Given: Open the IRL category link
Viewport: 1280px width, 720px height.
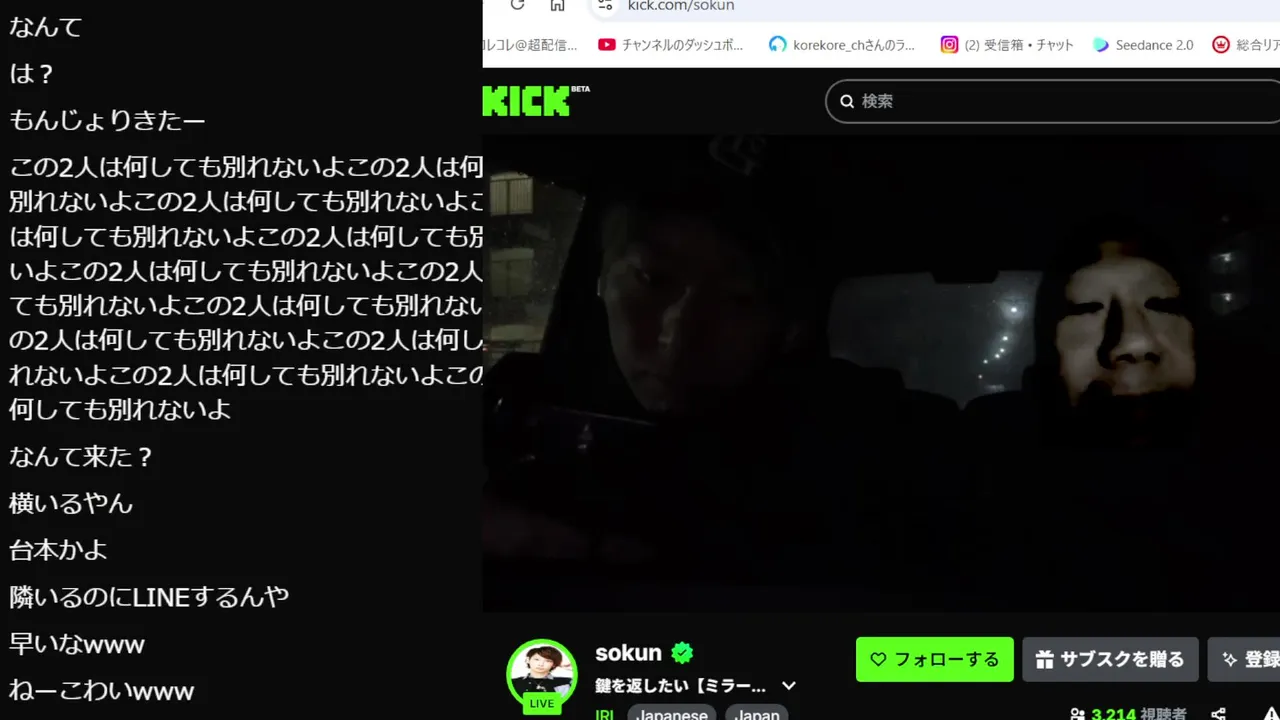Looking at the screenshot, I should click(604, 714).
